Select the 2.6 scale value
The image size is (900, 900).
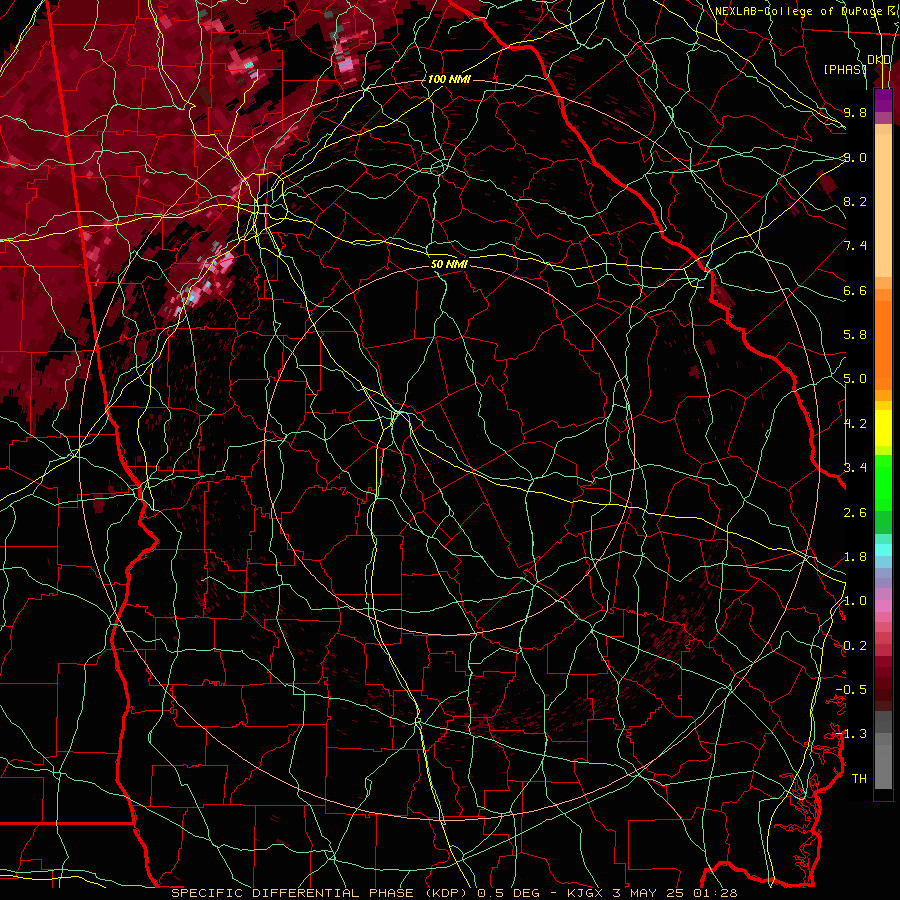click(x=855, y=513)
